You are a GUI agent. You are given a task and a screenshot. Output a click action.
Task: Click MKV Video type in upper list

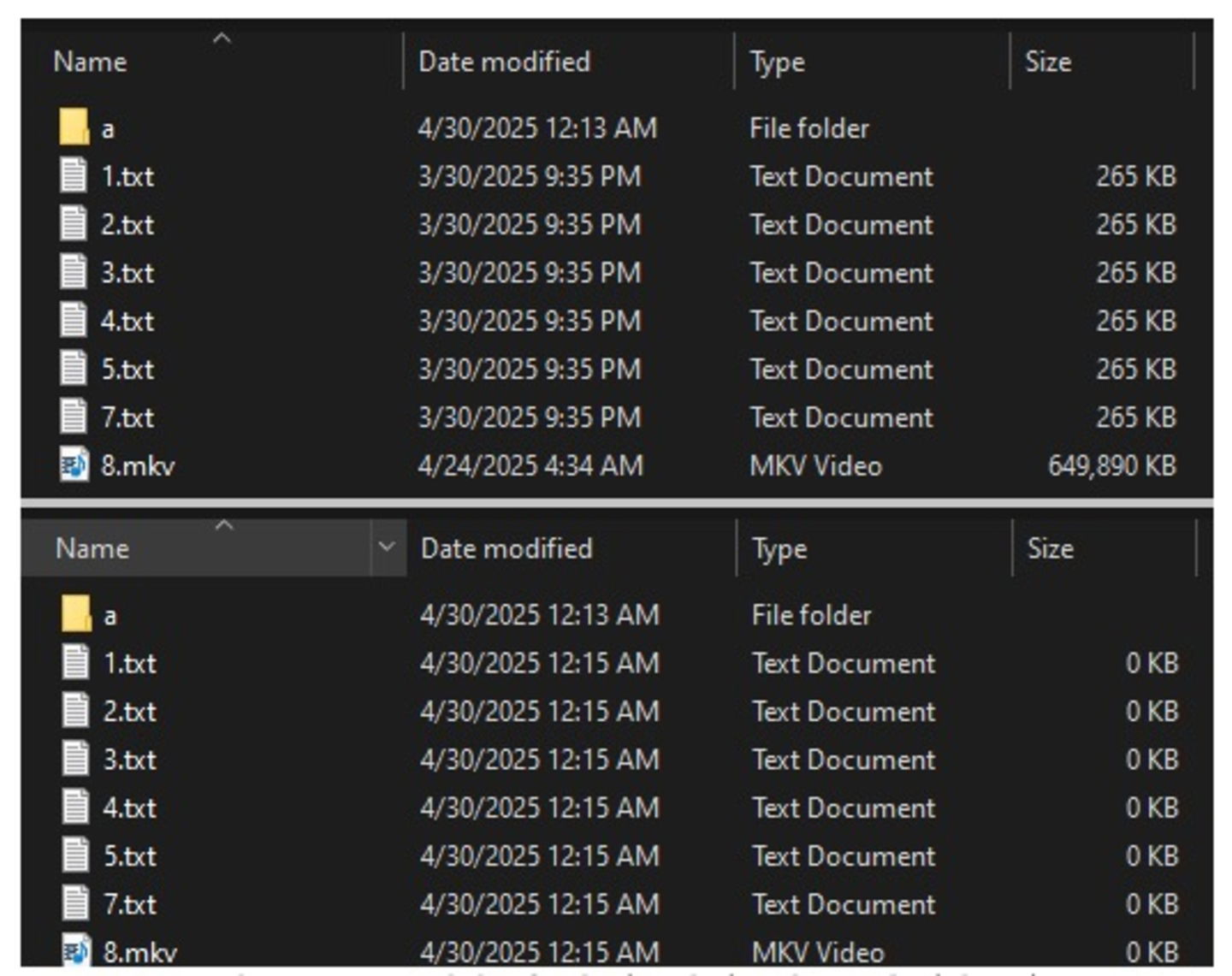tap(815, 465)
